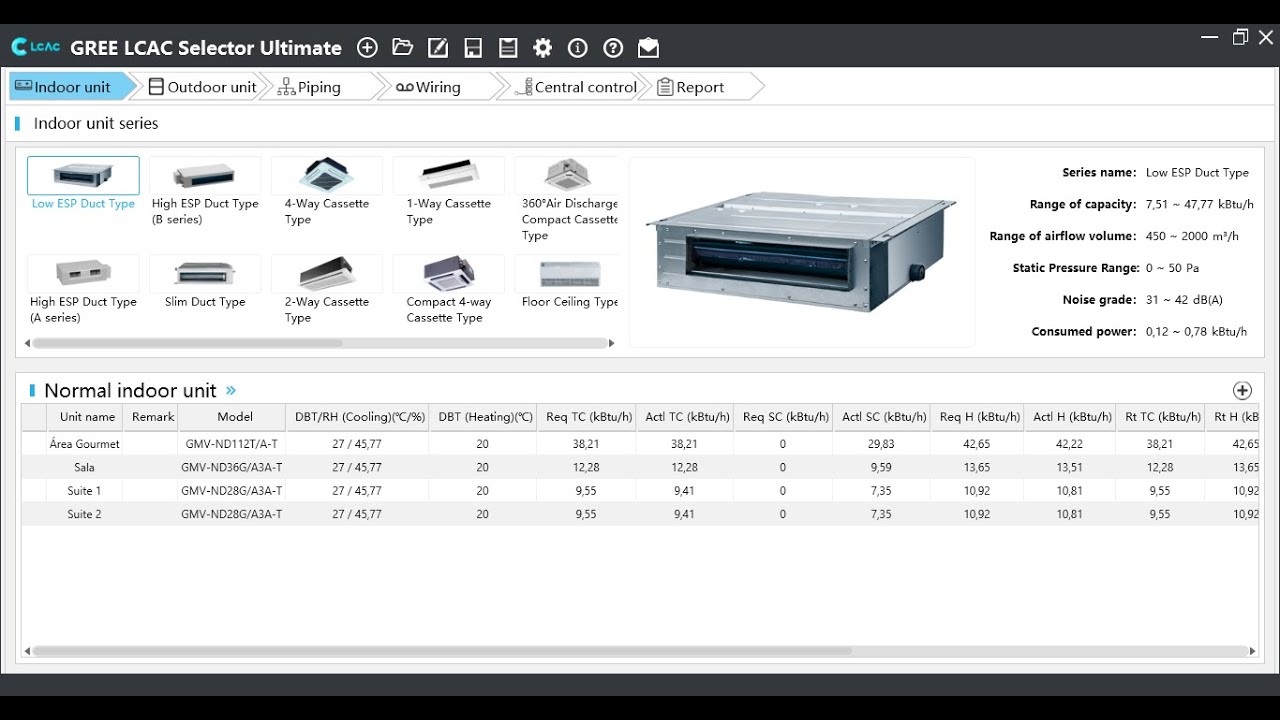Click the Low ESP duct unit product image
The width and height of the screenshot is (1280, 720).
point(802,252)
